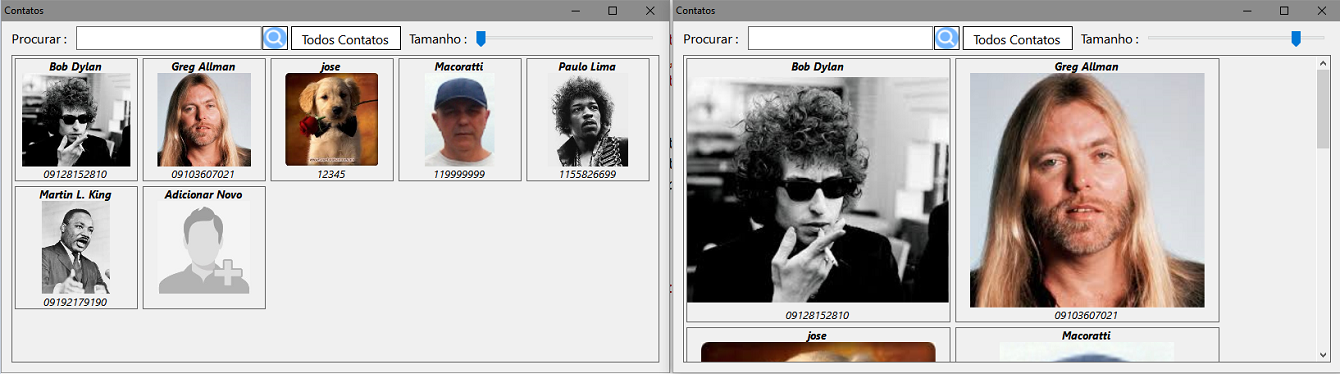Focus the Procurar search field in left window

(169, 38)
